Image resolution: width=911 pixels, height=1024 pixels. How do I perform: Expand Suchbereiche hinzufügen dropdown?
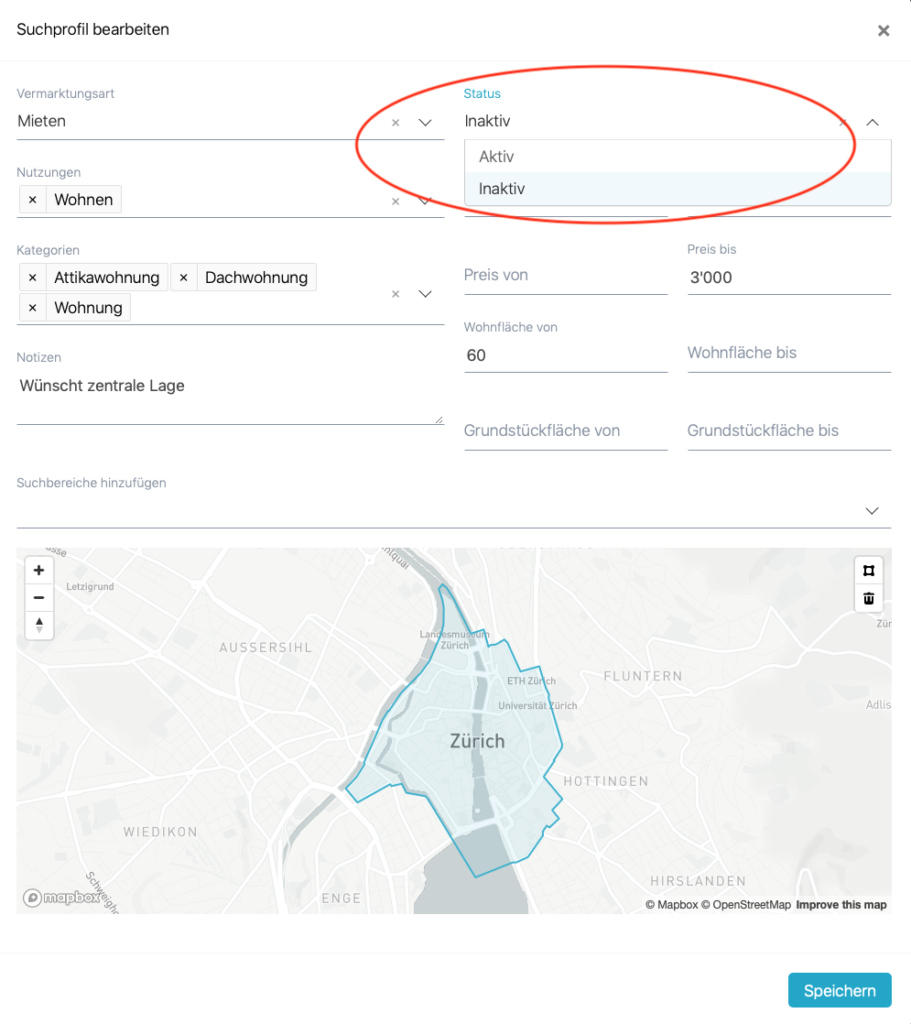coord(872,511)
